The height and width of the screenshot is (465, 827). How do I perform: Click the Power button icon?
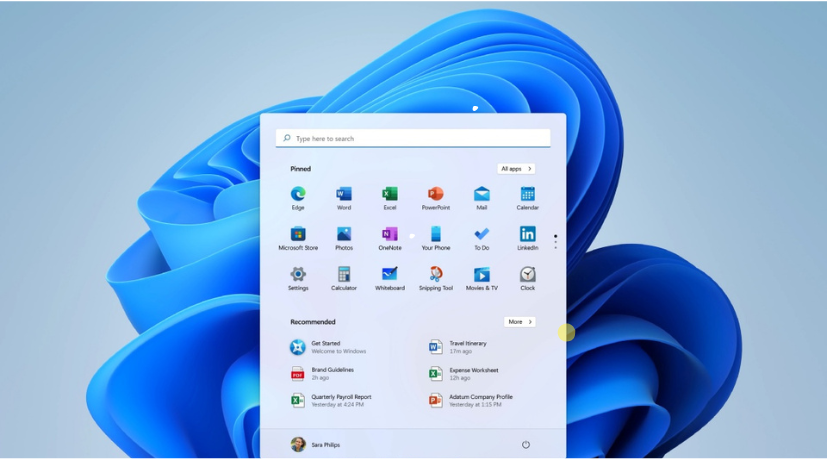[525, 445]
